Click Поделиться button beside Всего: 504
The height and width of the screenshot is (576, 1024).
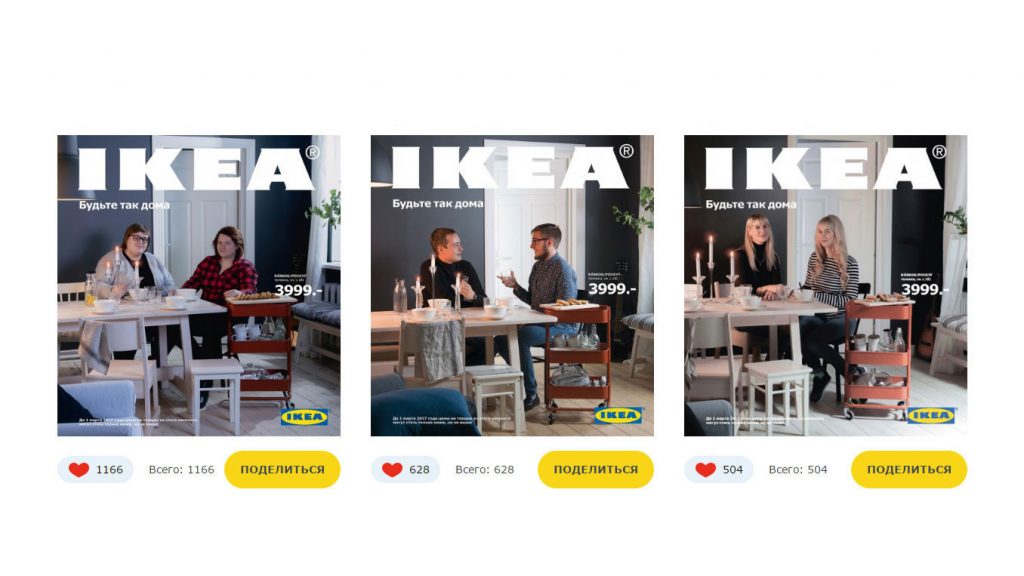[x=909, y=470]
